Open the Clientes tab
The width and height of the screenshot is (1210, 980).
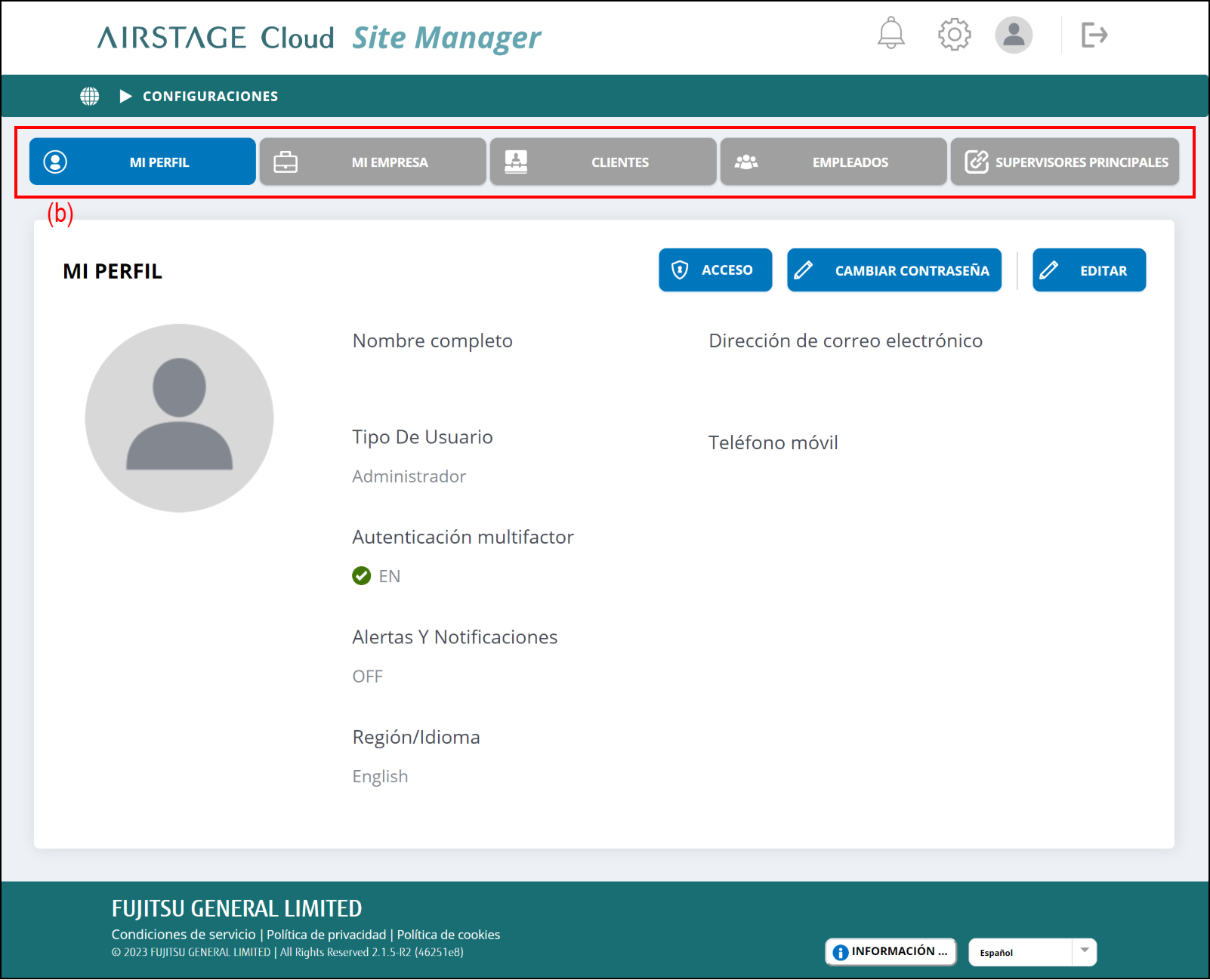[x=603, y=162]
